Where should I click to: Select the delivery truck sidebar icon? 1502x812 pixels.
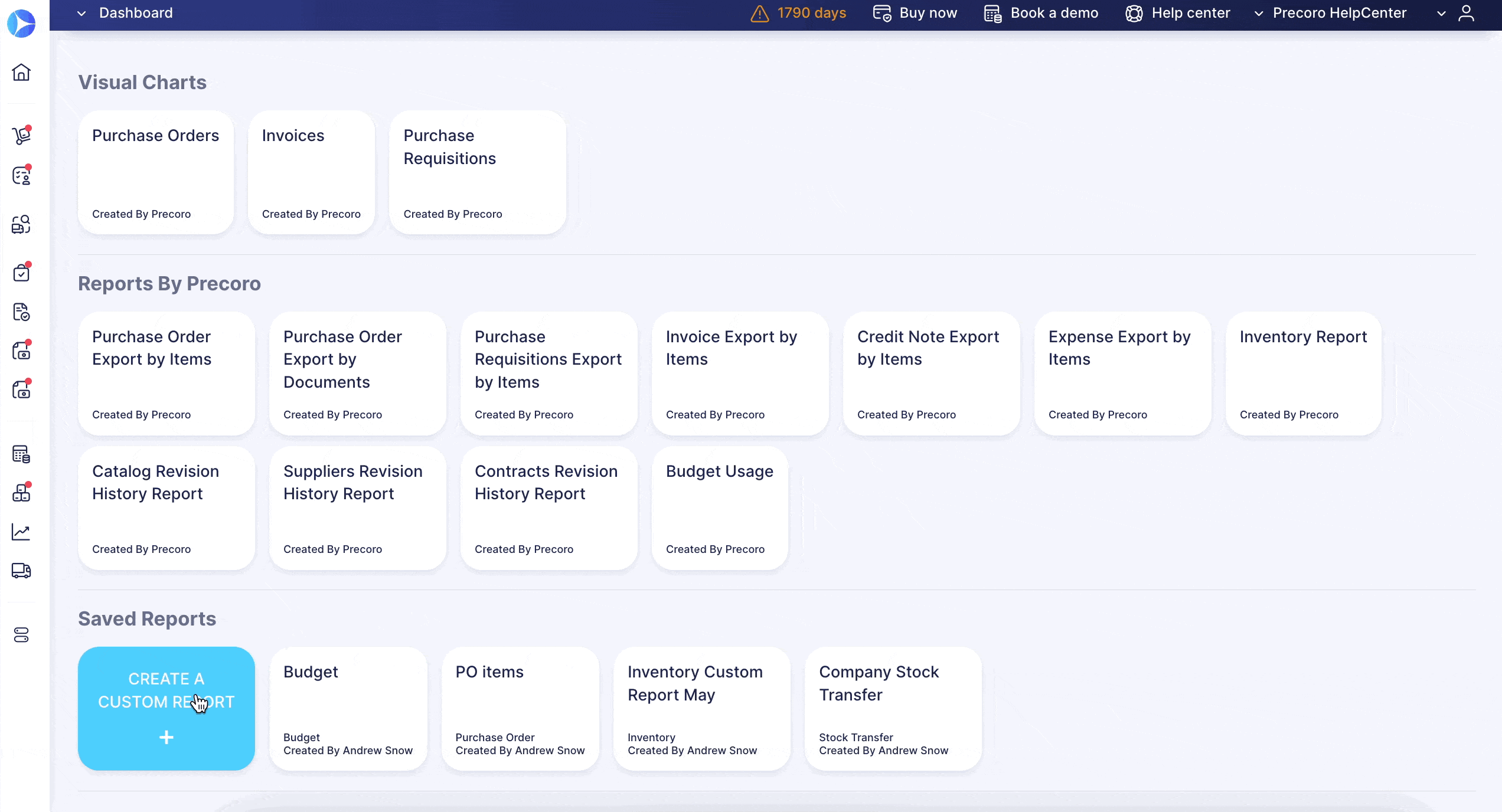22,570
